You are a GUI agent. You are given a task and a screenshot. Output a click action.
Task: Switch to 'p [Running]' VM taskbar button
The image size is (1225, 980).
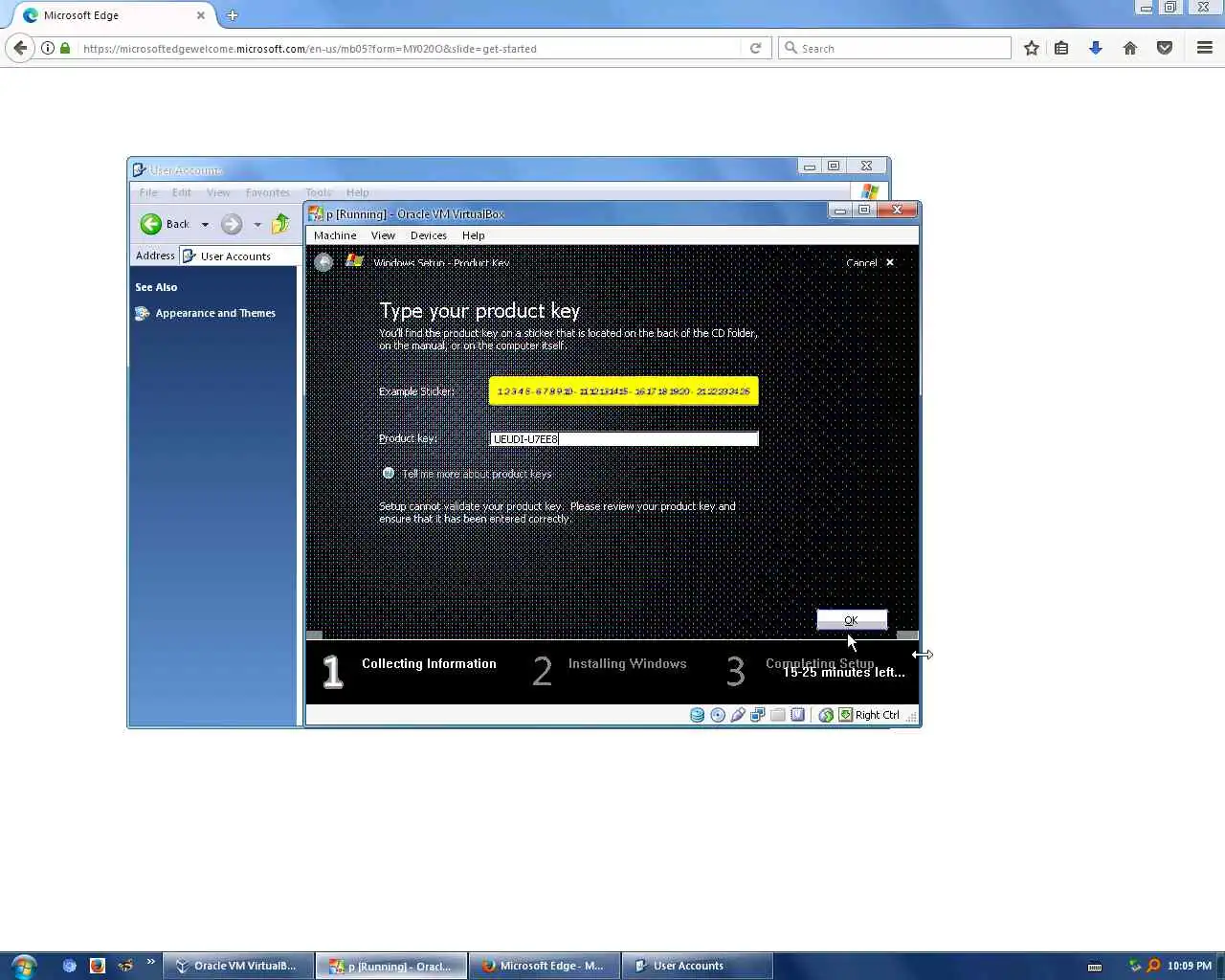tap(390, 966)
